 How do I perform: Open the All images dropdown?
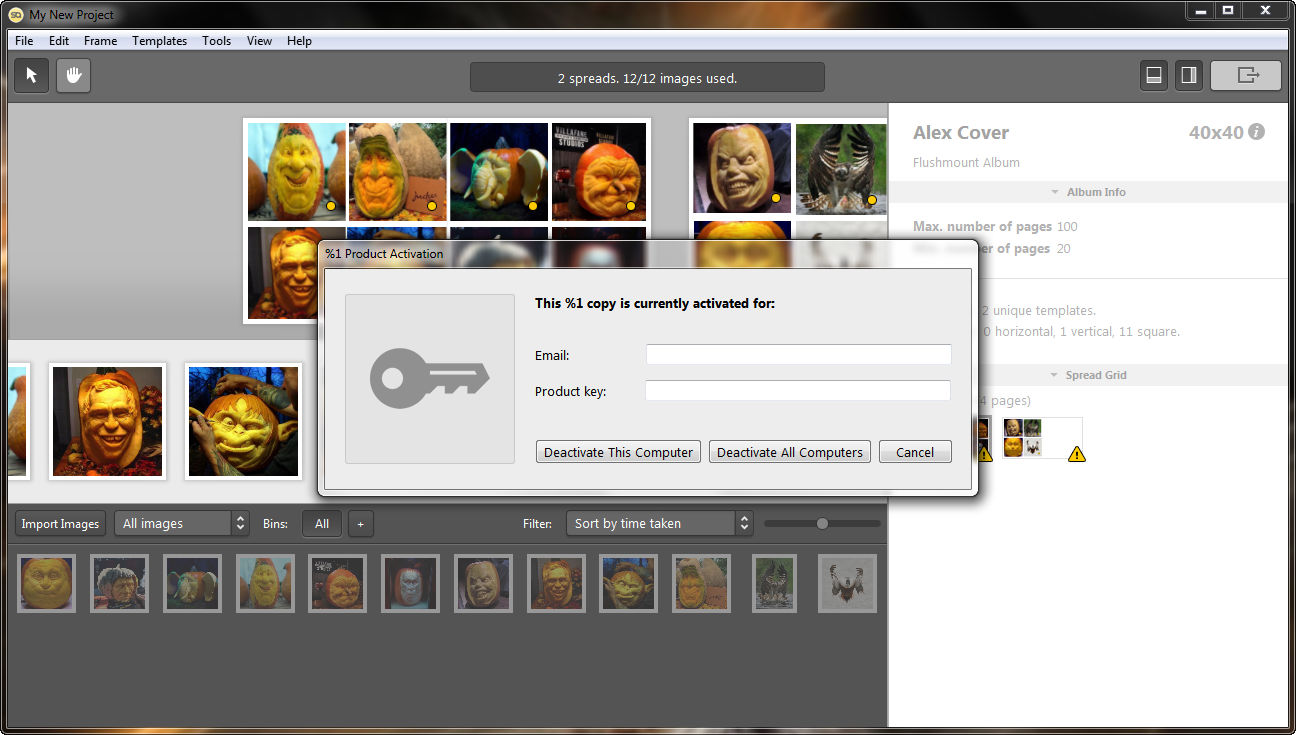click(x=181, y=523)
